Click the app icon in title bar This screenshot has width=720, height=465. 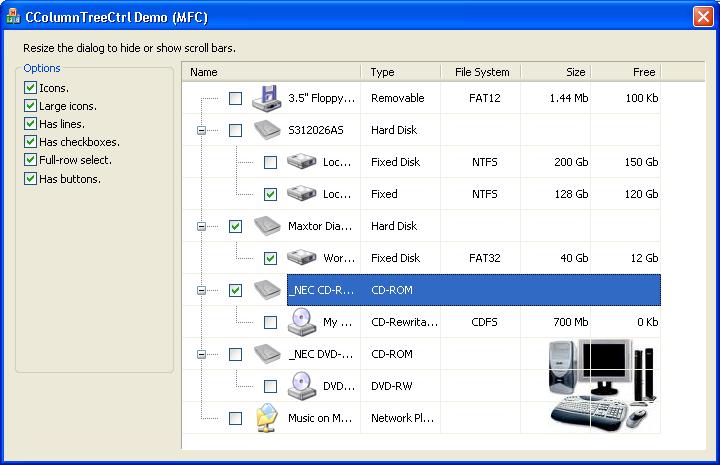[12, 16]
